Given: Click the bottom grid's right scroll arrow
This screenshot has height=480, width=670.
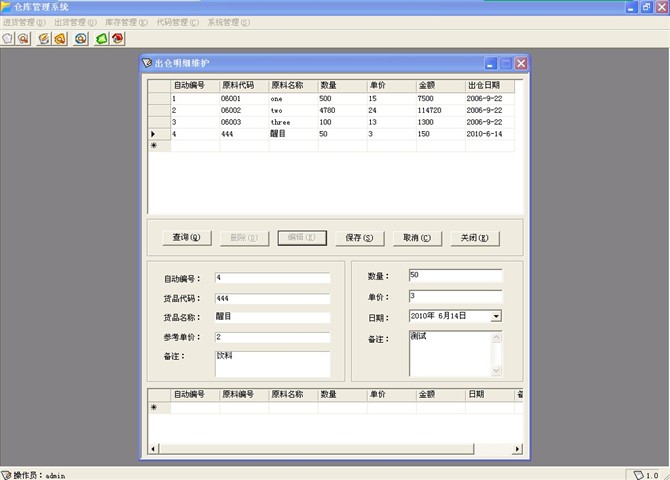Looking at the screenshot, I should 517,449.
